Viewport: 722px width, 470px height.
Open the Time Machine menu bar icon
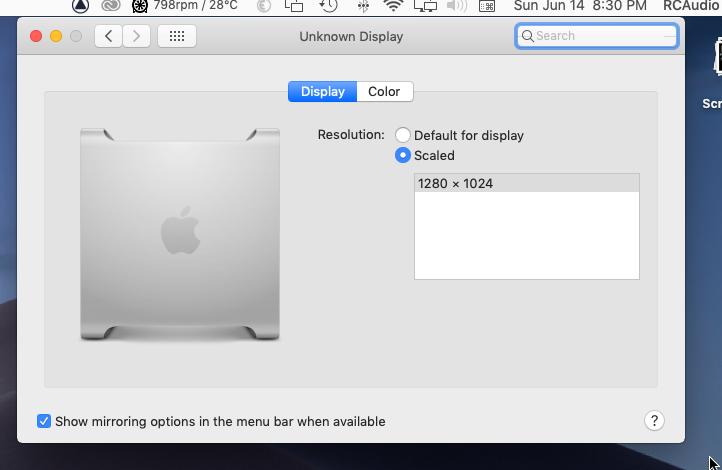[328, 6]
